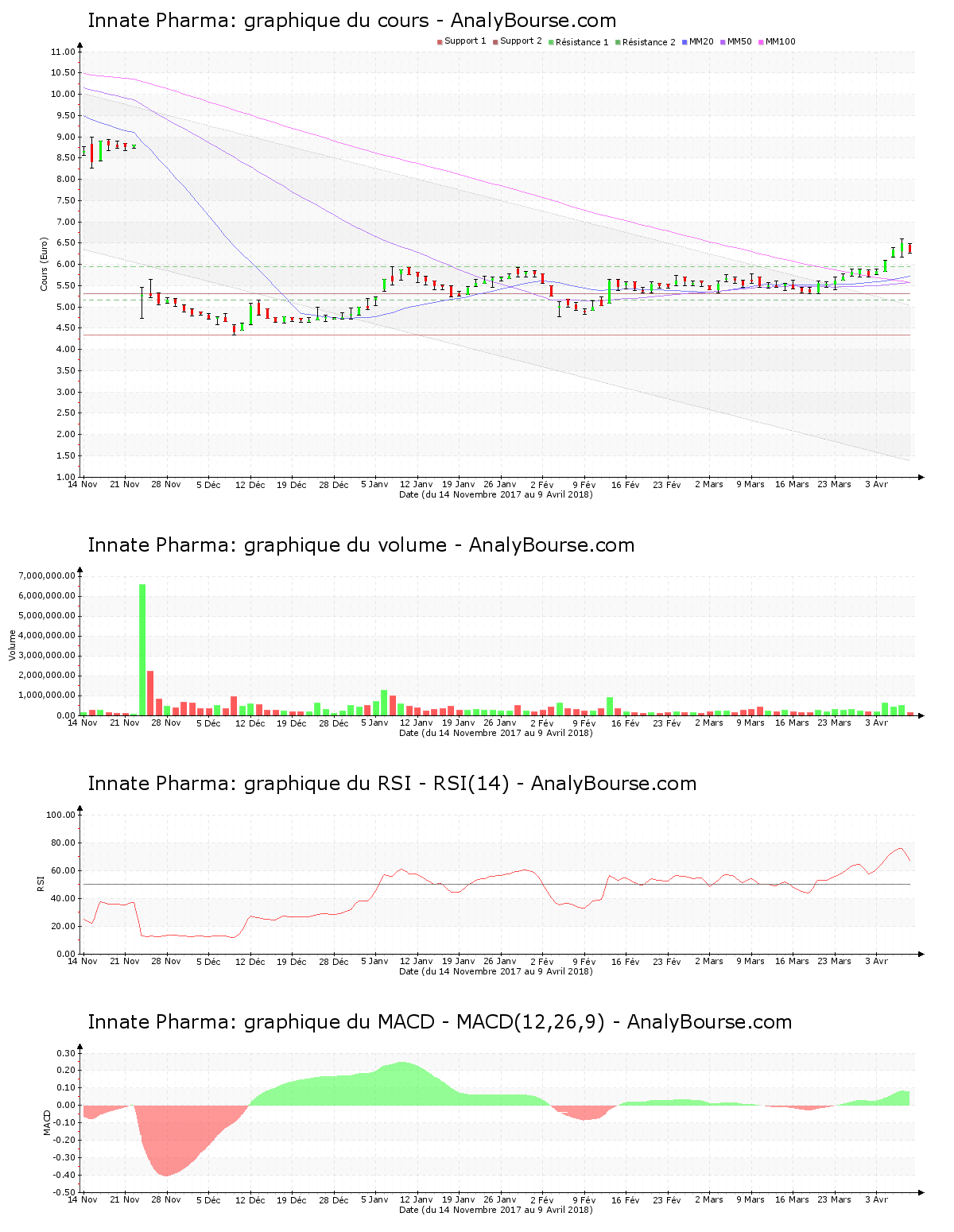The height and width of the screenshot is (1232, 954).
Task: Select the MM100 legend label
Action: coord(780,41)
